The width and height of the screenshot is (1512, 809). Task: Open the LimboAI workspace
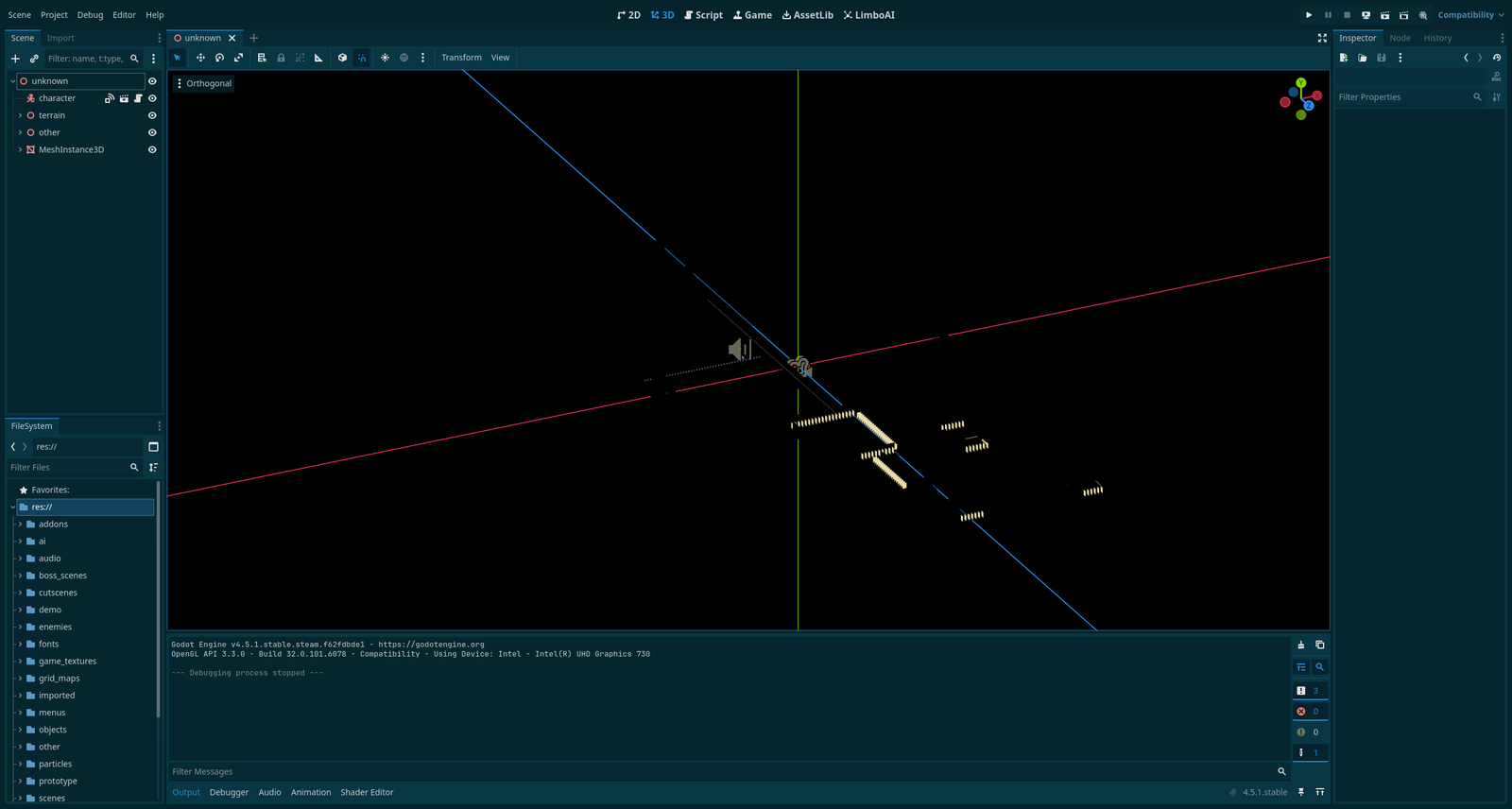868,15
